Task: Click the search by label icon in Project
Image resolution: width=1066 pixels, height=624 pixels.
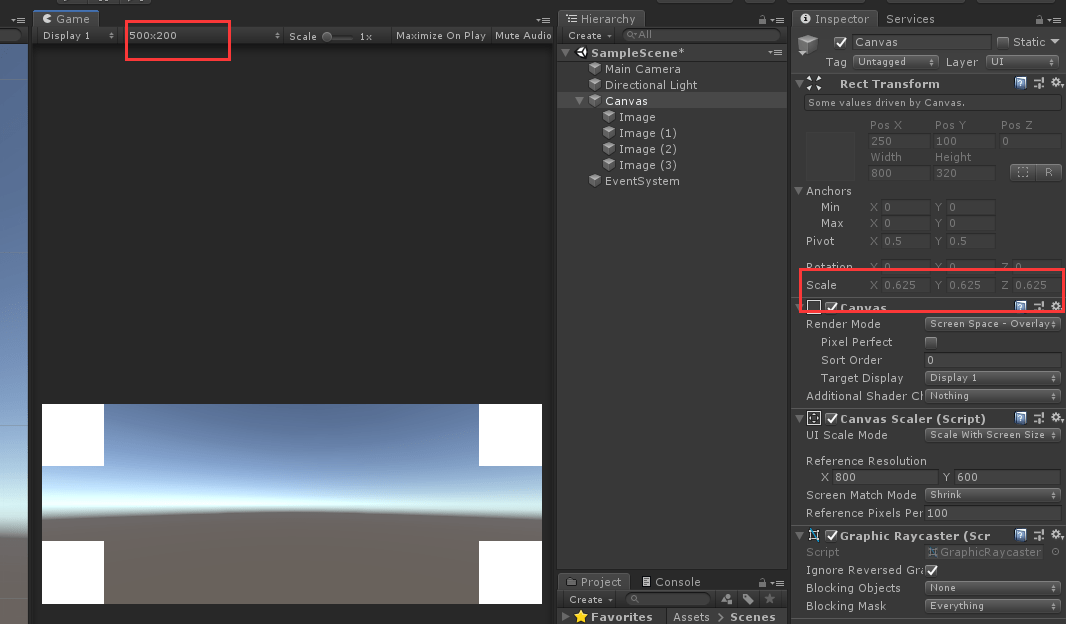Action: 748,599
